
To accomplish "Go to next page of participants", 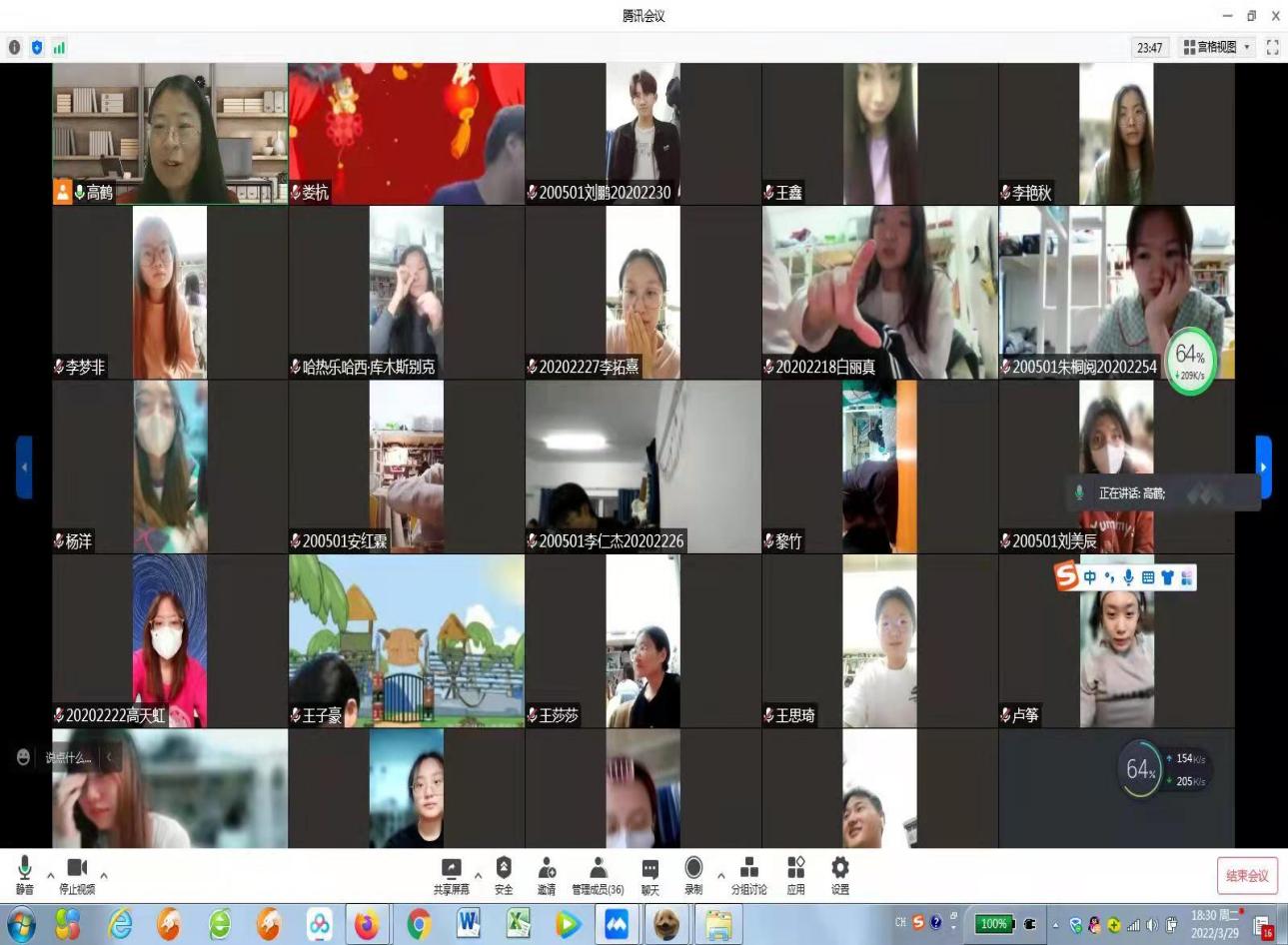I will [1263, 467].
